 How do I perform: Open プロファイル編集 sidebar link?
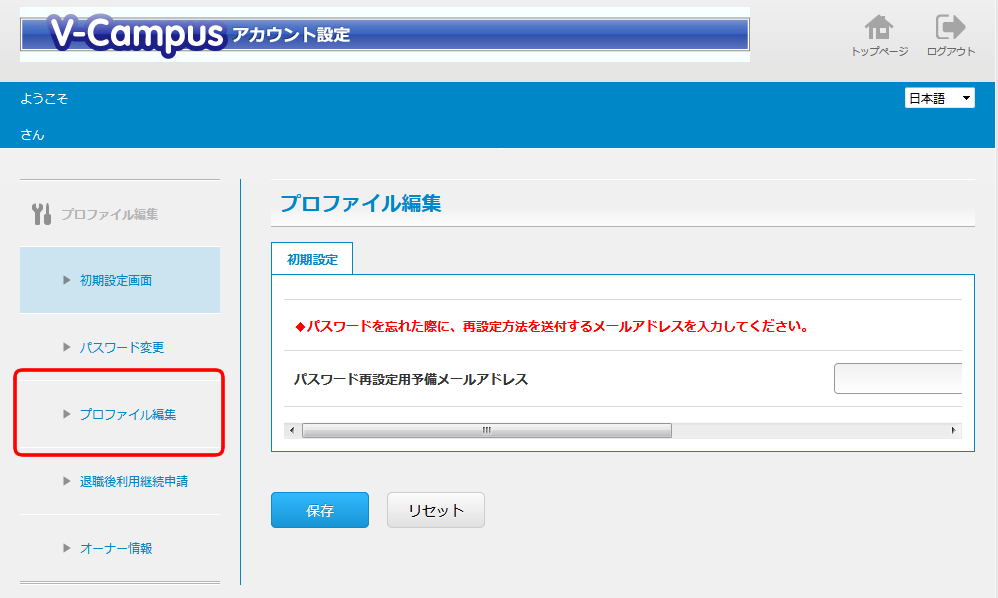point(128,414)
